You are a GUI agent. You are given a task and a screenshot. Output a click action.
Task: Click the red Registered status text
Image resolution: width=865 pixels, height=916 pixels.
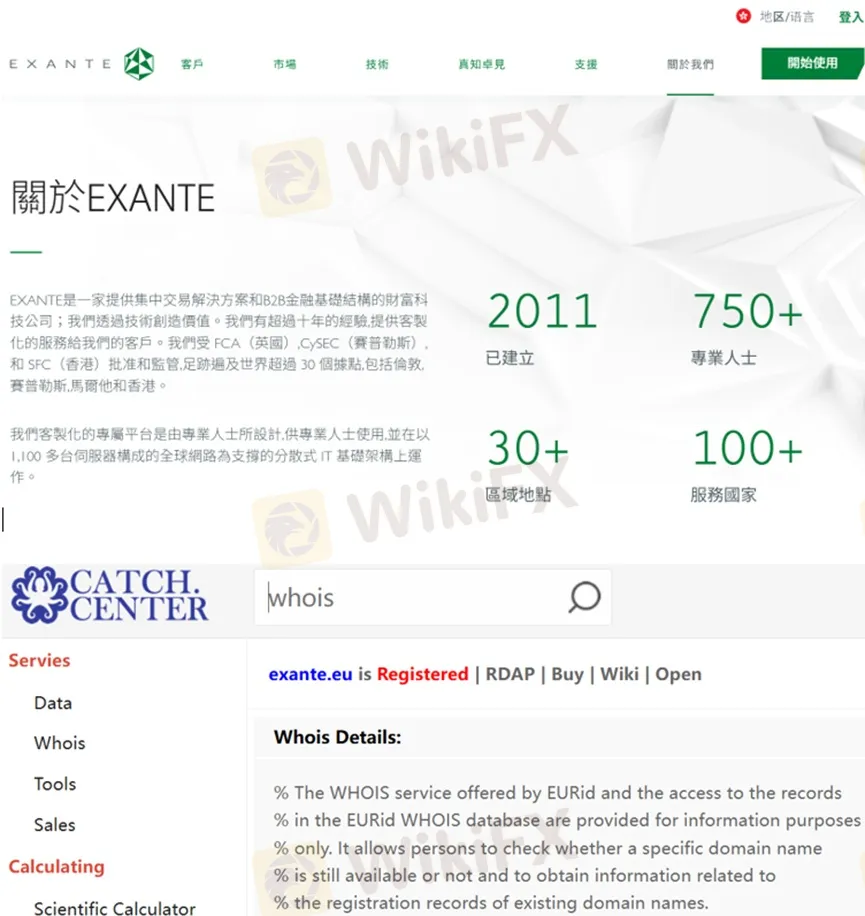[x=422, y=674]
